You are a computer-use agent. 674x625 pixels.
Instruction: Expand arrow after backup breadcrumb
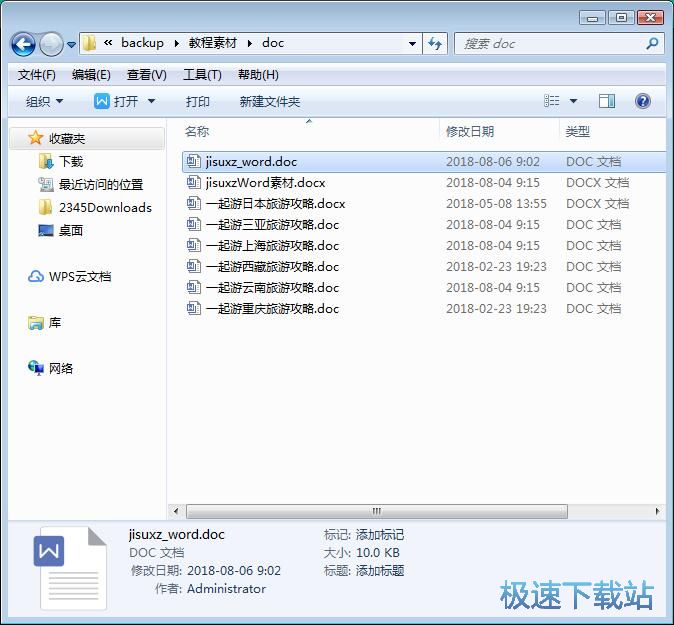[176, 43]
